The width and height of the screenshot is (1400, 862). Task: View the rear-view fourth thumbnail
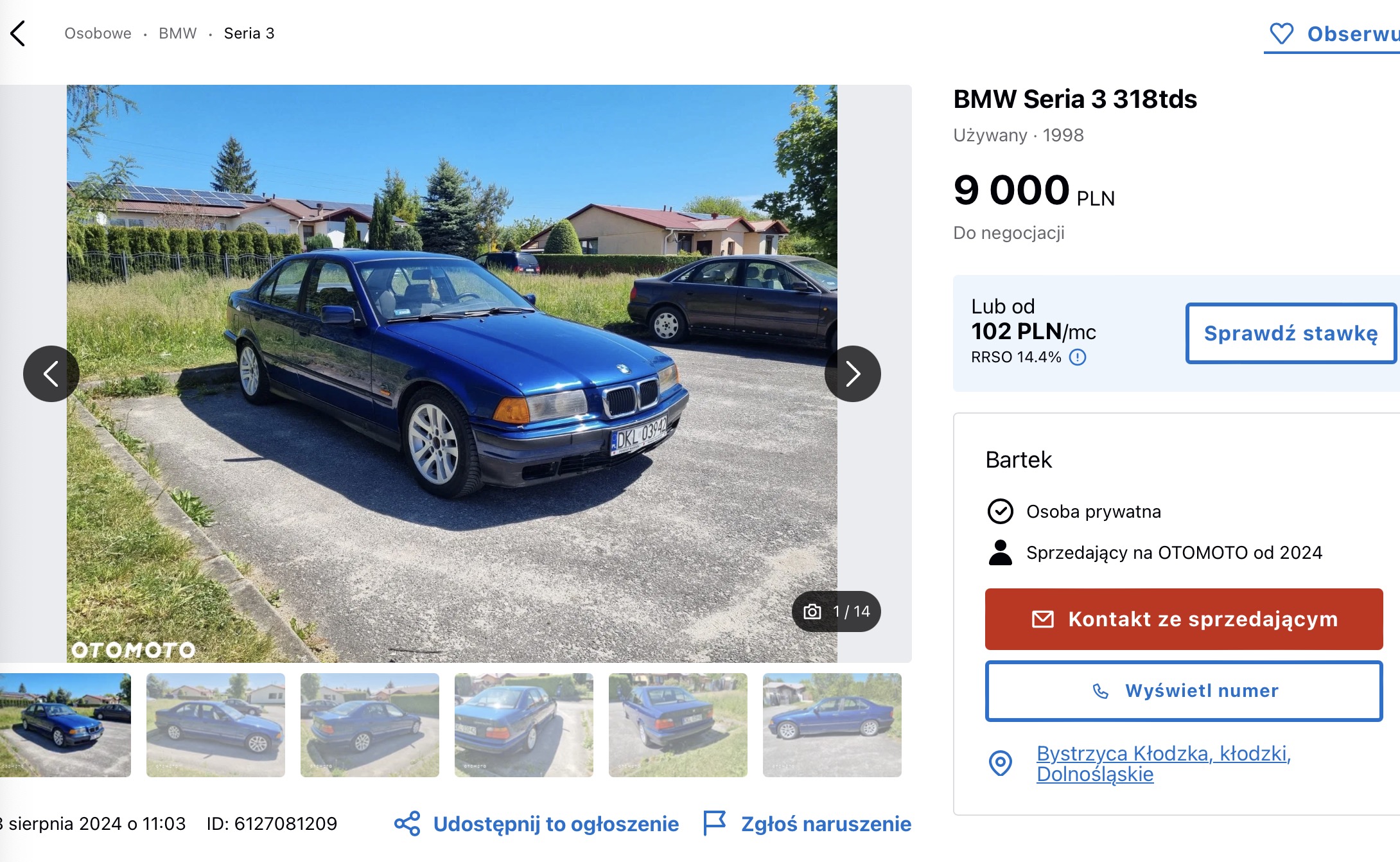(524, 725)
